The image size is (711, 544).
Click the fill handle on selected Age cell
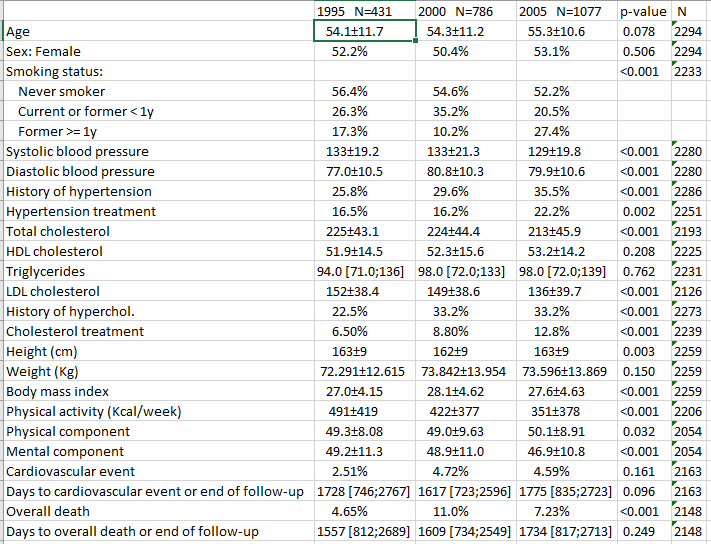pyautogui.click(x=415, y=41)
